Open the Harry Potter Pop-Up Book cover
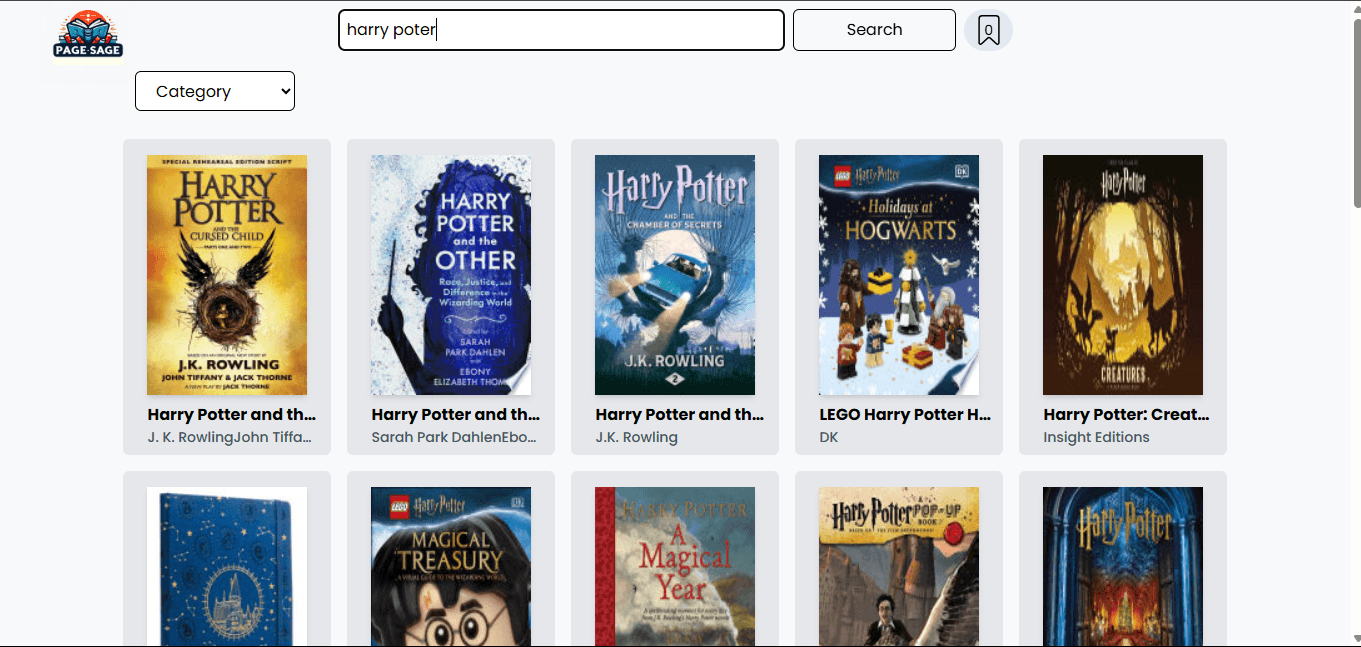This screenshot has height=647, width=1361. click(899, 566)
